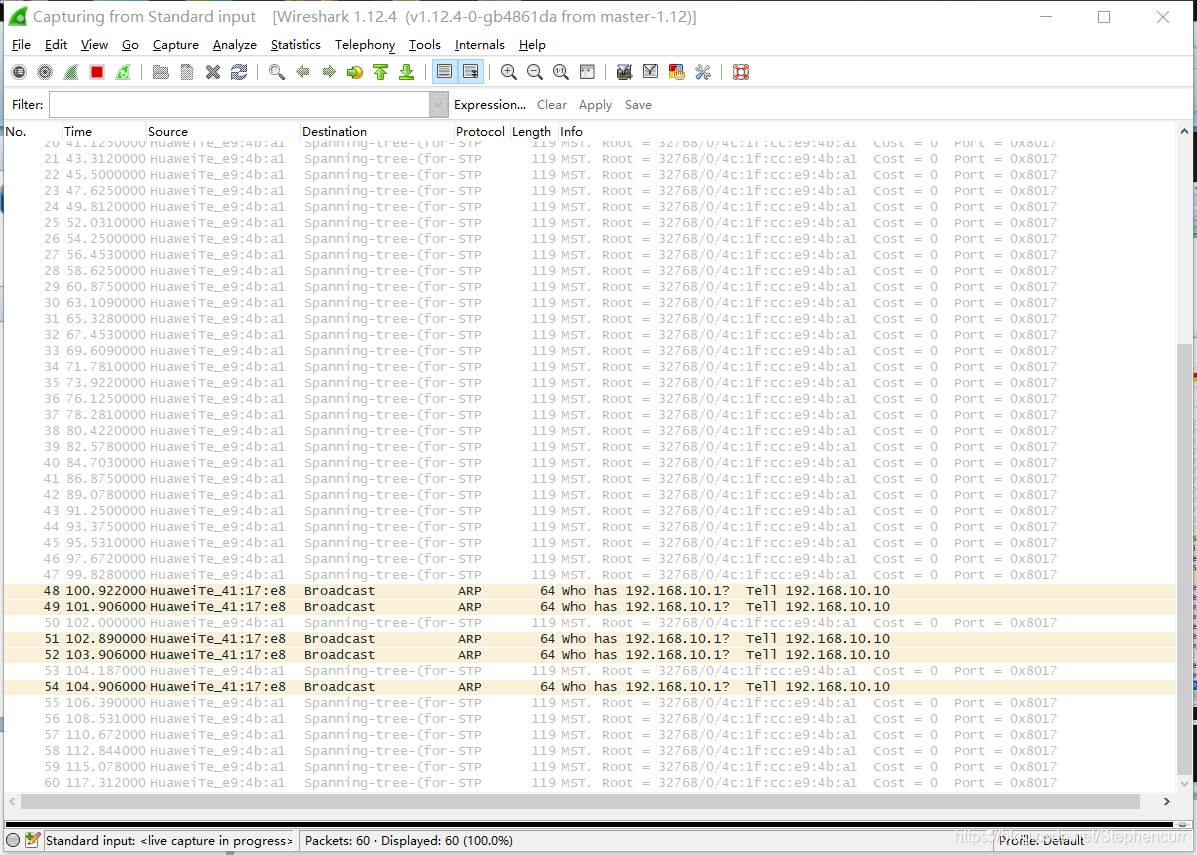Click into the display filter field
This screenshot has width=1197, height=855.
239,105
